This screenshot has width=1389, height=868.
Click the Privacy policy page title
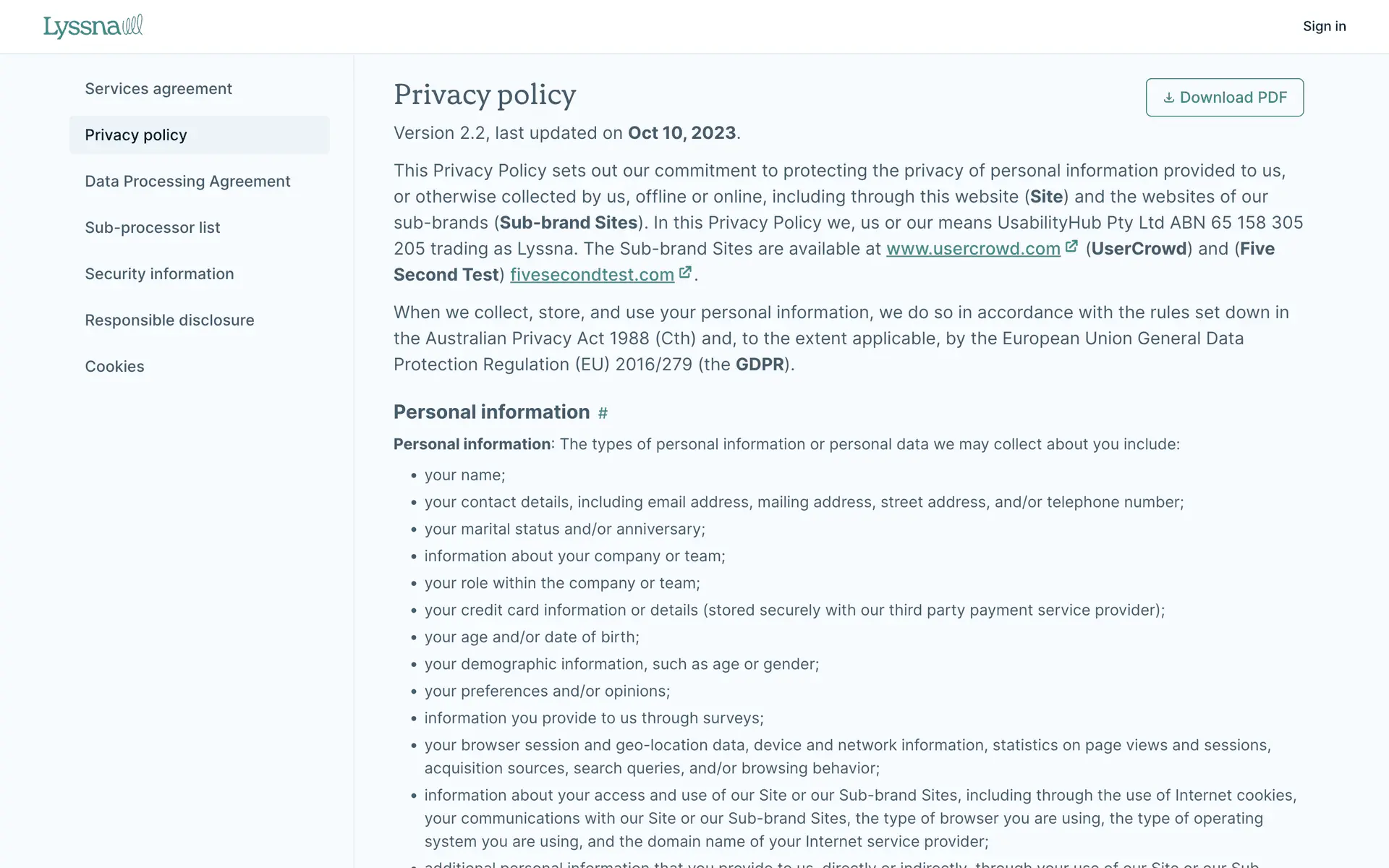click(x=485, y=95)
